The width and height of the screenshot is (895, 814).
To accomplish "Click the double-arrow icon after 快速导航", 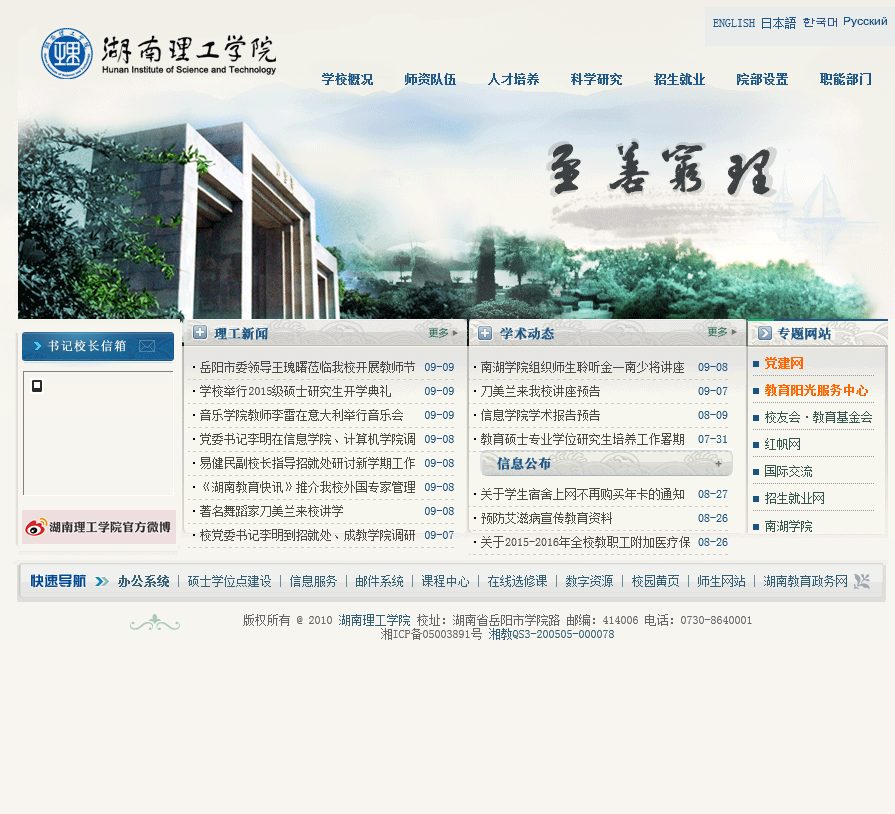I will click(x=102, y=581).
